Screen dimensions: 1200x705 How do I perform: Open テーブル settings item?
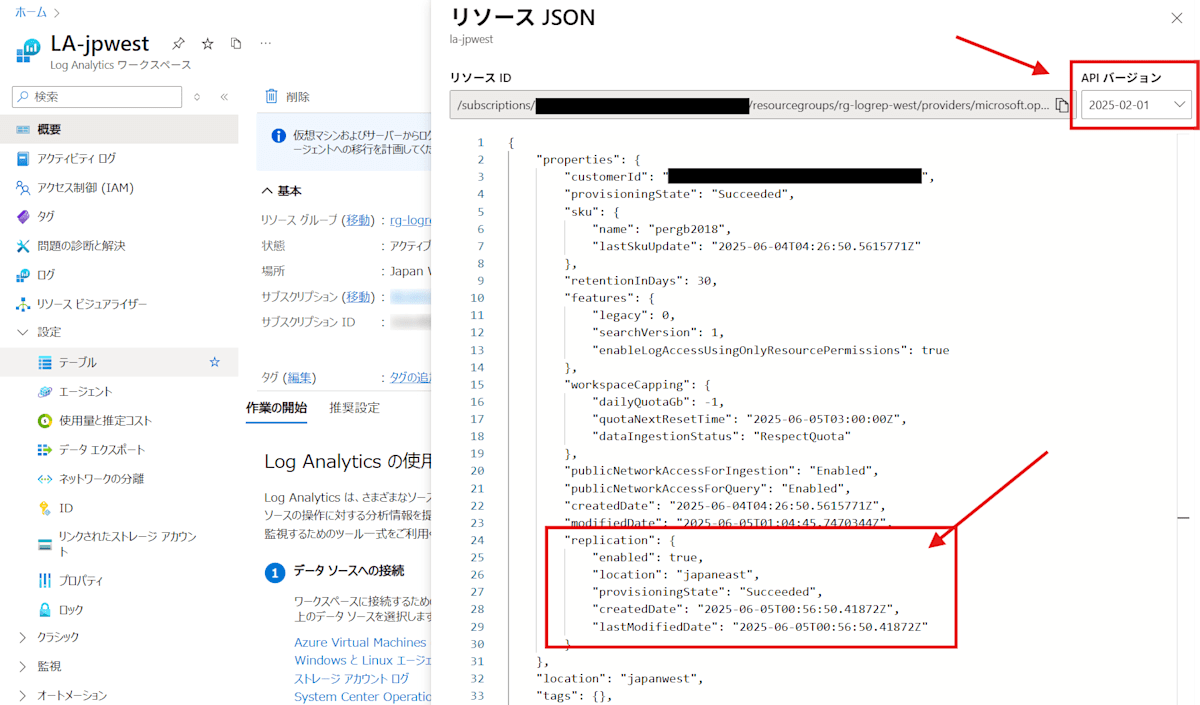coord(119,362)
